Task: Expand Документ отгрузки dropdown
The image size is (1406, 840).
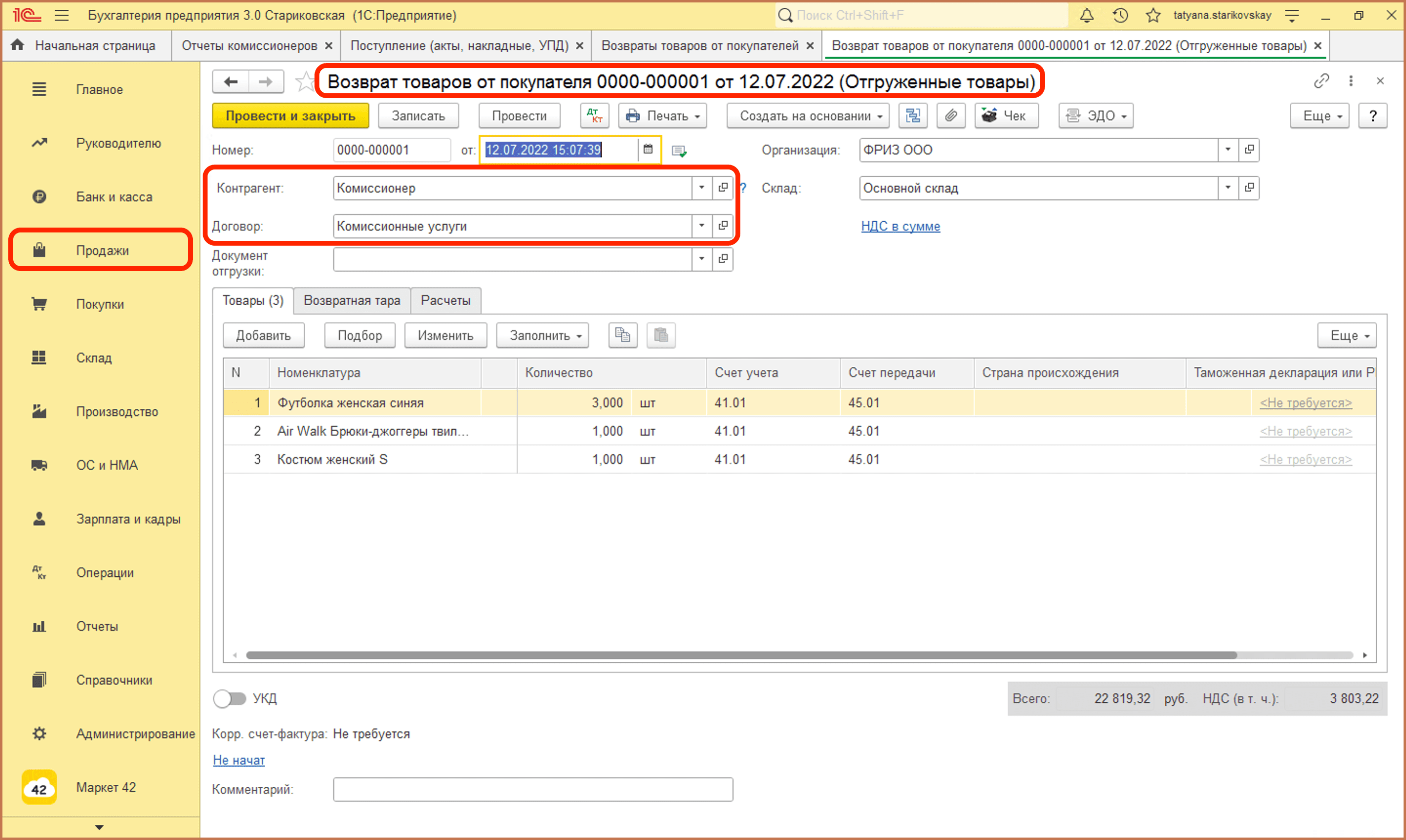Action: [x=702, y=259]
